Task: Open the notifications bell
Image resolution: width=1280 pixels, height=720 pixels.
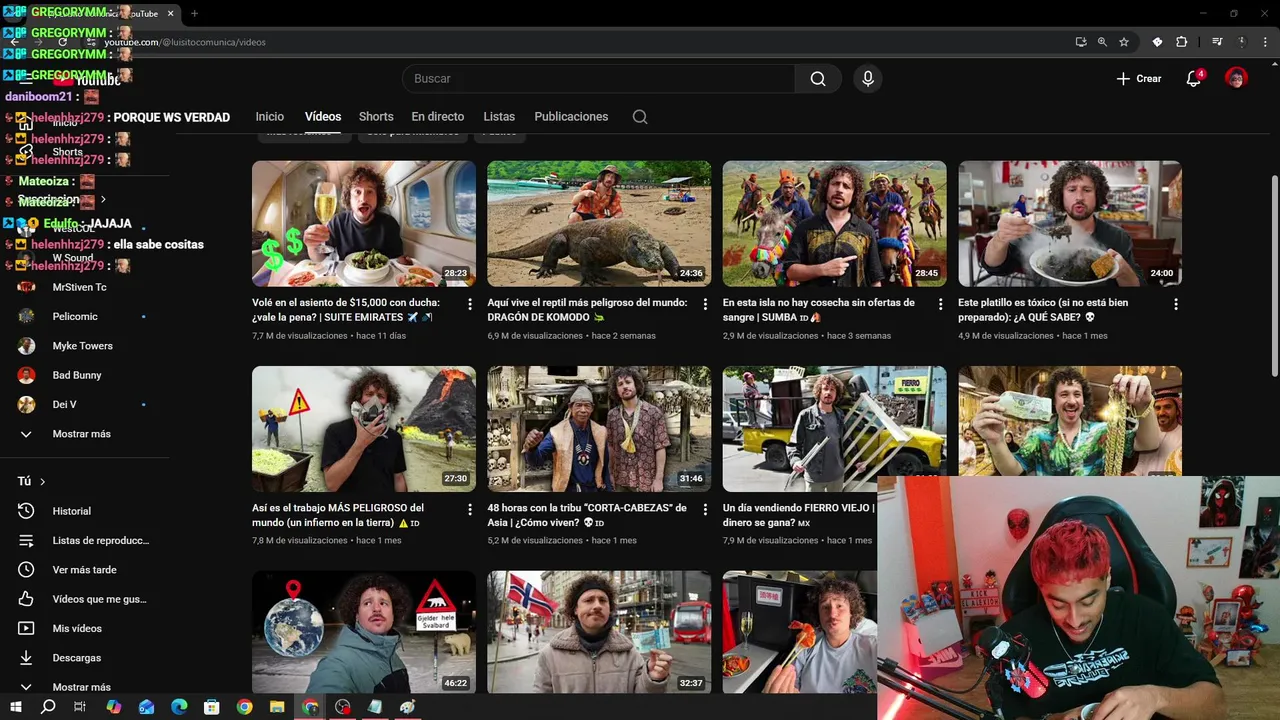Action: [x=1193, y=79]
